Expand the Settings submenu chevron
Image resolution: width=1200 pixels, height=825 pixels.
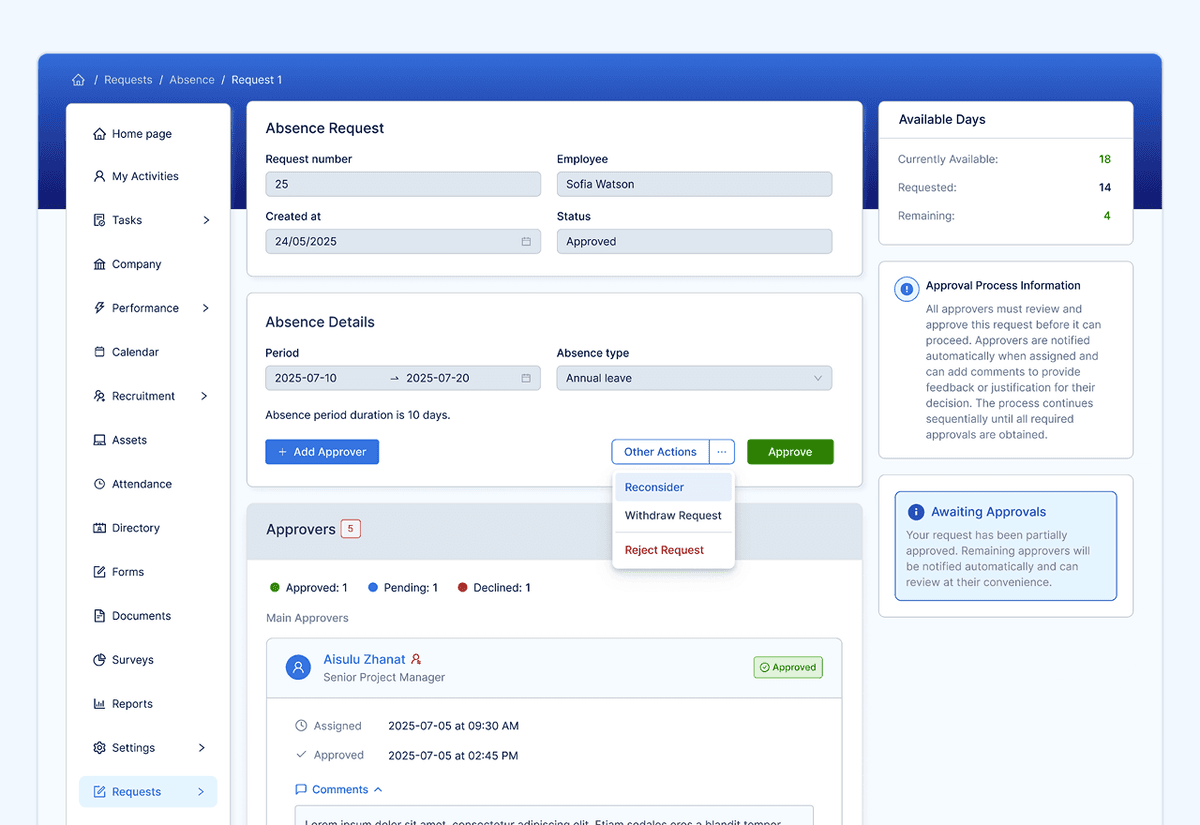point(202,748)
